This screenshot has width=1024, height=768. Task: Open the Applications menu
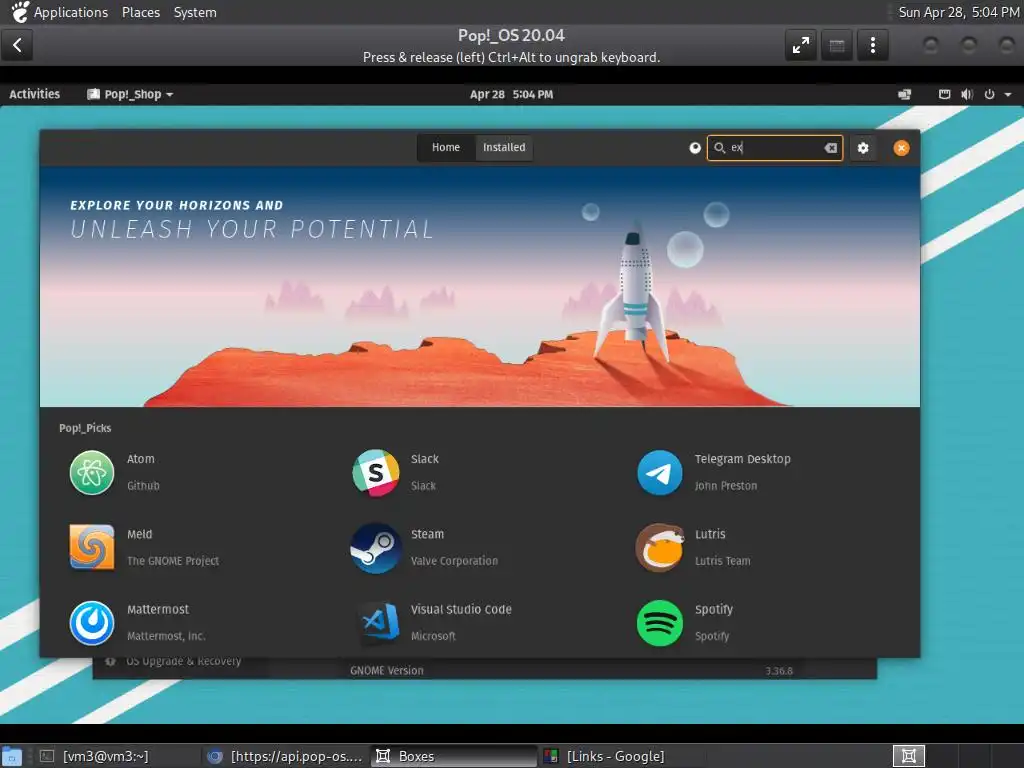(71, 12)
